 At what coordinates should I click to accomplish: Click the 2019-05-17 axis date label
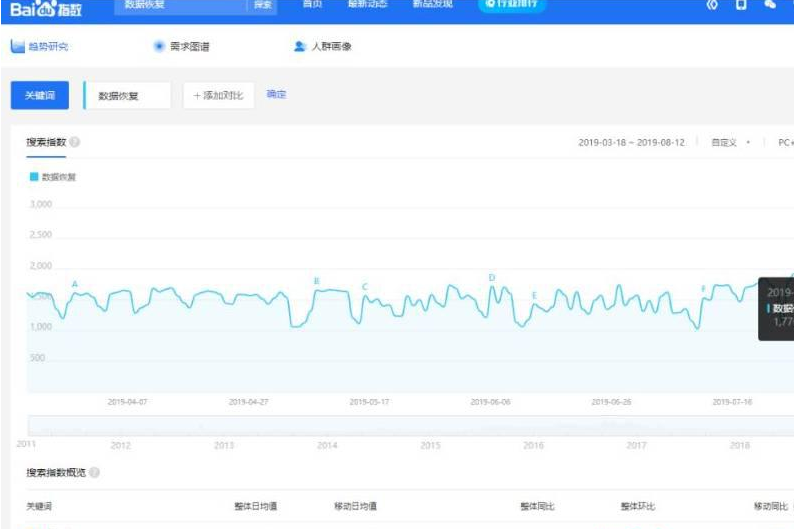click(x=369, y=402)
